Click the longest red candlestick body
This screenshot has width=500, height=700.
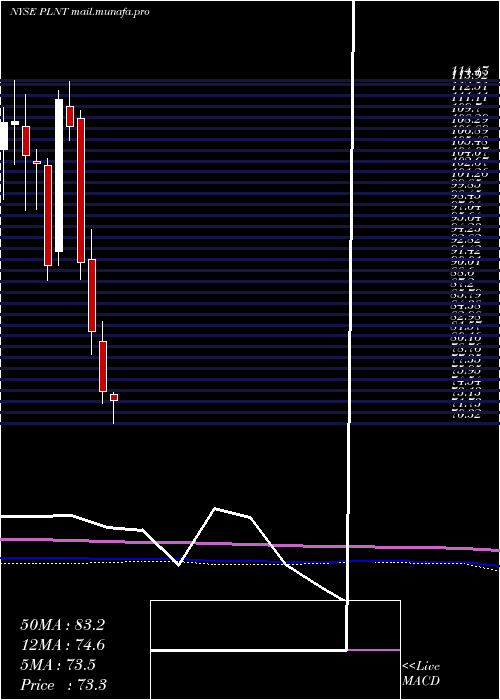(81, 190)
